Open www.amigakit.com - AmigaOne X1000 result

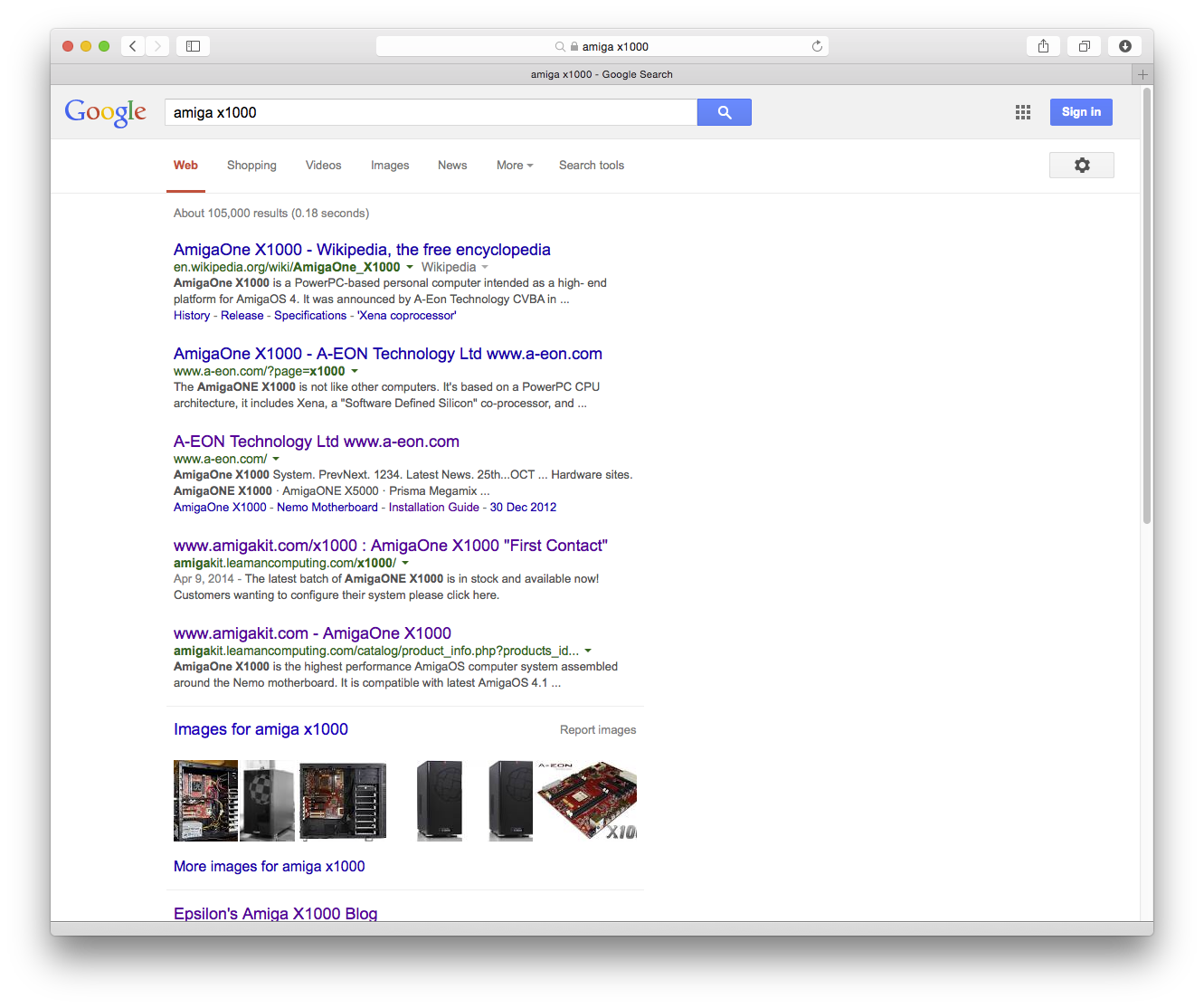(x=312, y=633)
